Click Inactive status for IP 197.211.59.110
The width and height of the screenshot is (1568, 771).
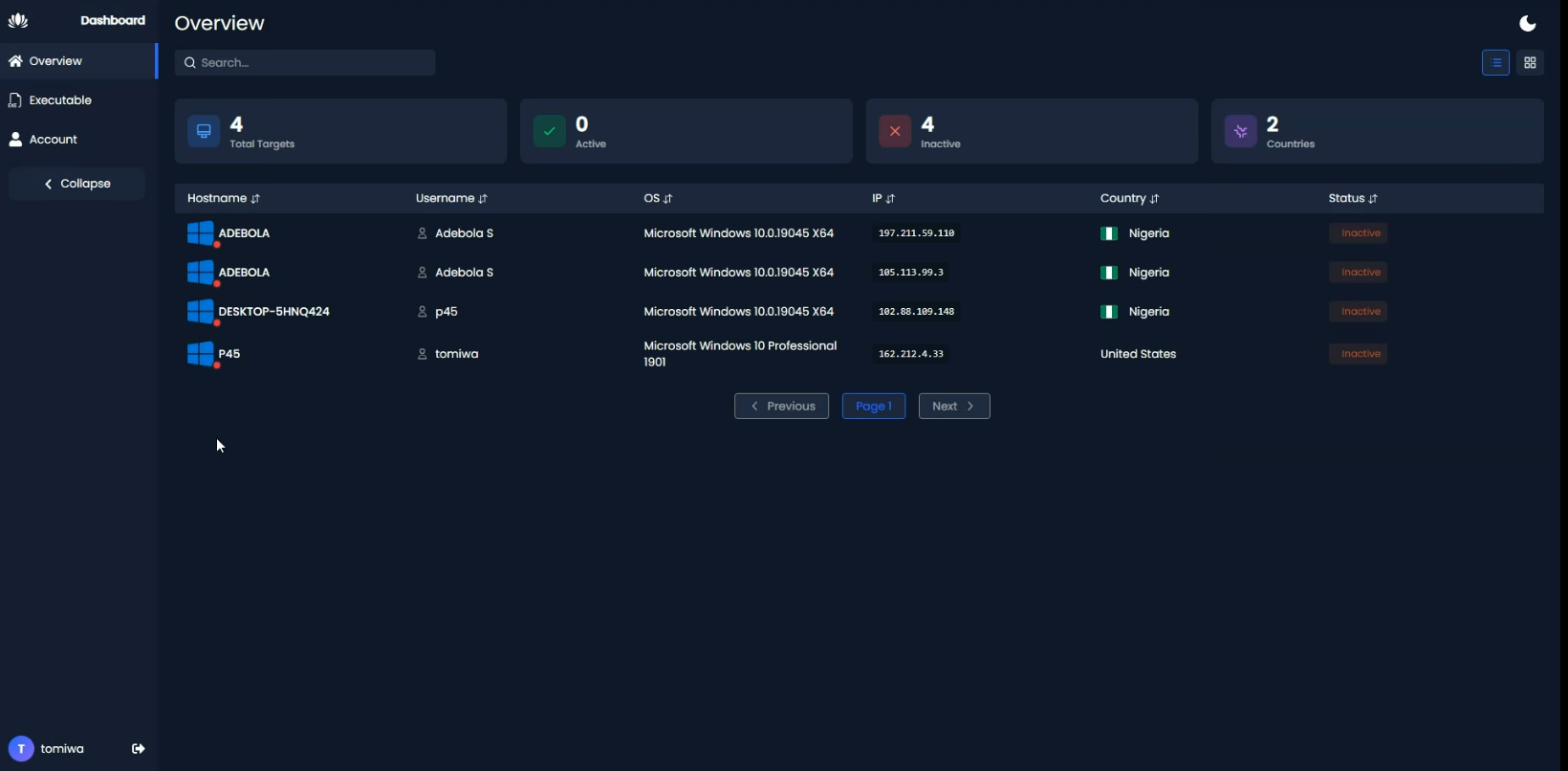[x=1359, y=233]
